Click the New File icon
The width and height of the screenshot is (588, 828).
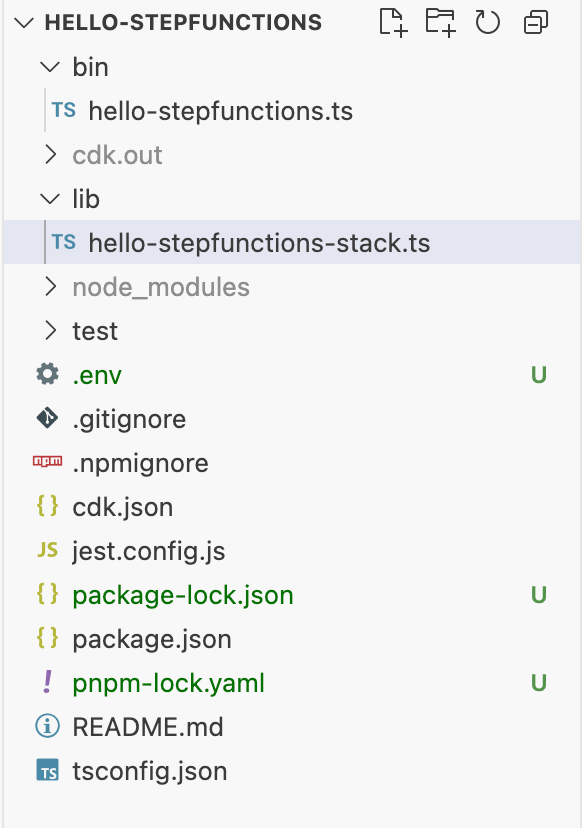[x=393, y=23]
